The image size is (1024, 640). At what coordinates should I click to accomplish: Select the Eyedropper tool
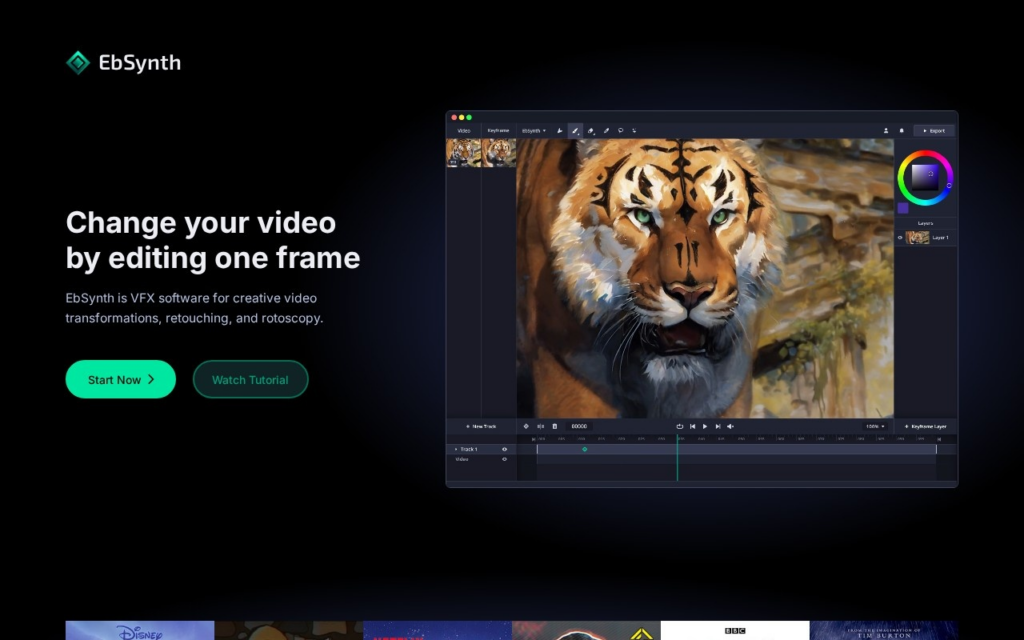pyautogui.click(x=606, y=131)
